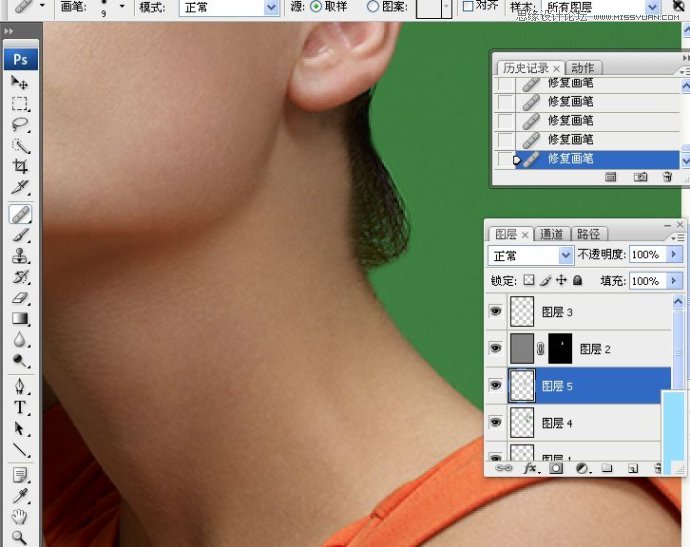
Task: Select the Healing Brush tool
Action: pos(20,214)
